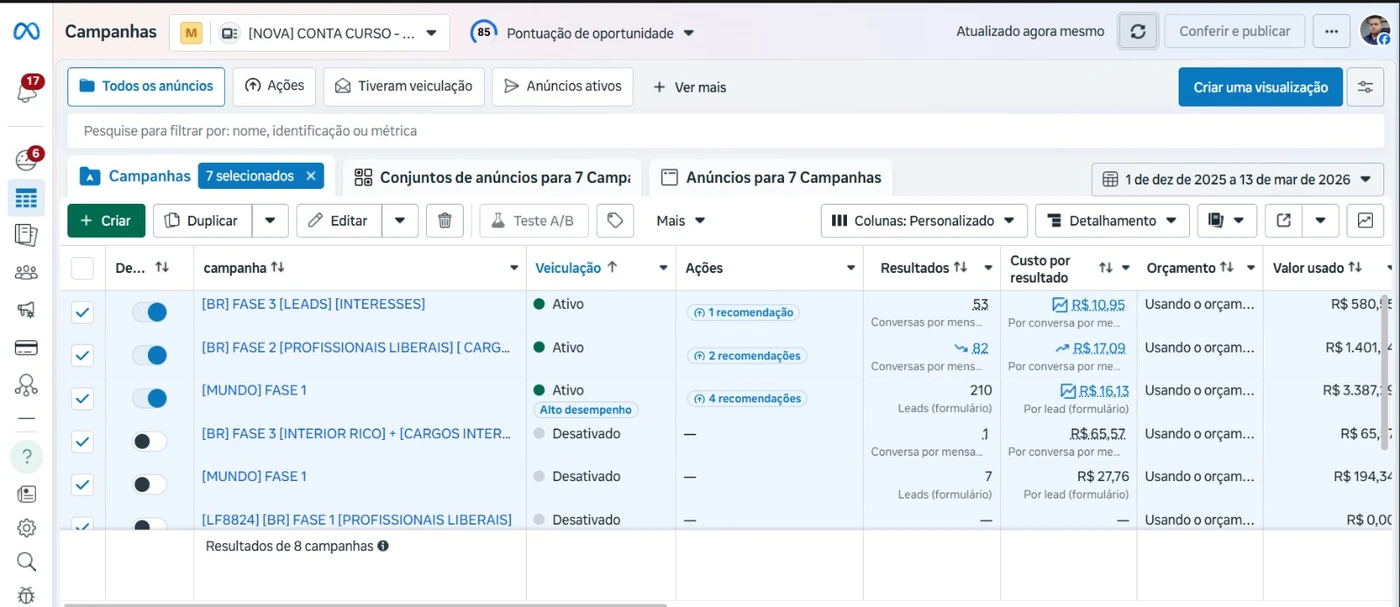The image size is (1400, 607).
Task: Select the Anúncios ativos view tab
Action: pyautogui.click(x=563, y=87)
